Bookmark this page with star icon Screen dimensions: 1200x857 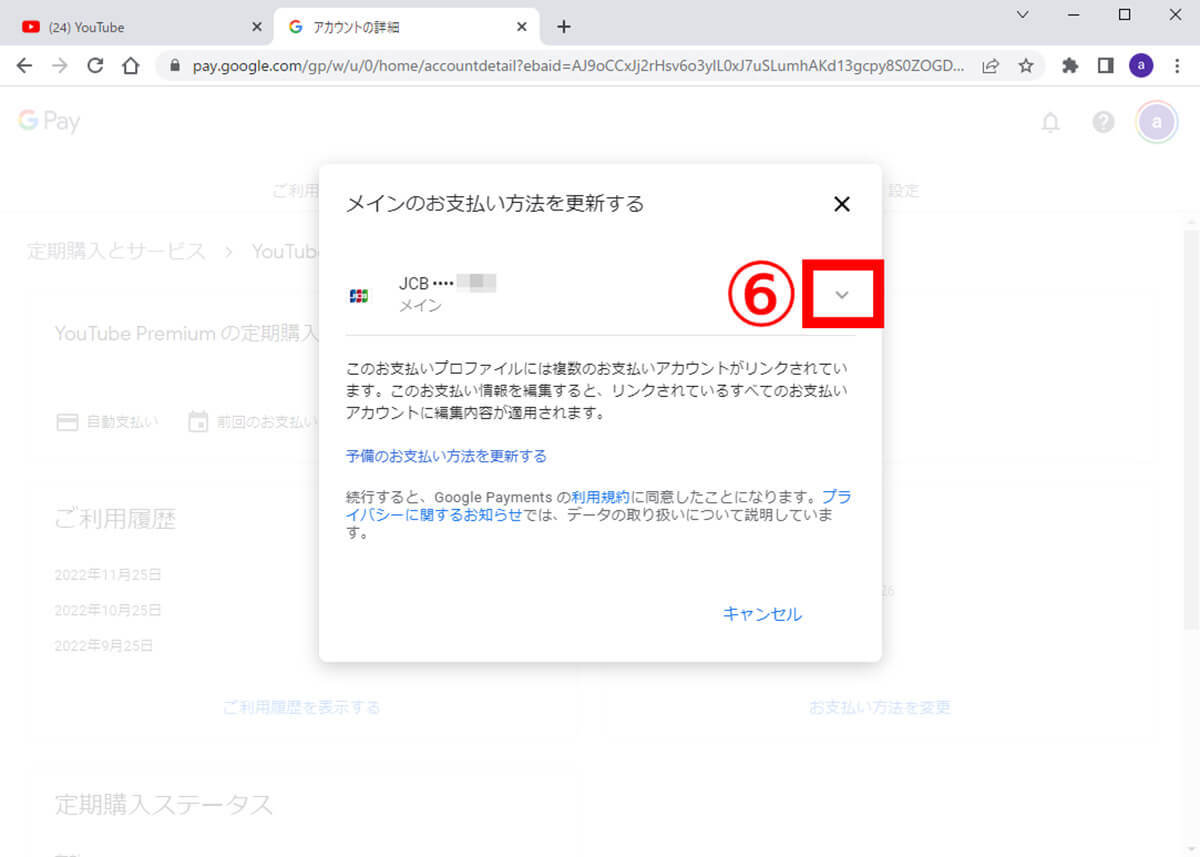[x=1026, y=66]
